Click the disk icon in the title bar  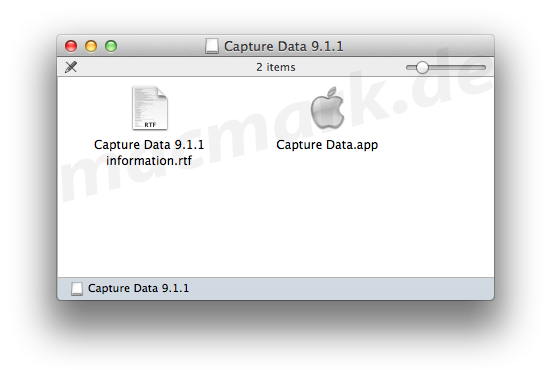[212, 46]
